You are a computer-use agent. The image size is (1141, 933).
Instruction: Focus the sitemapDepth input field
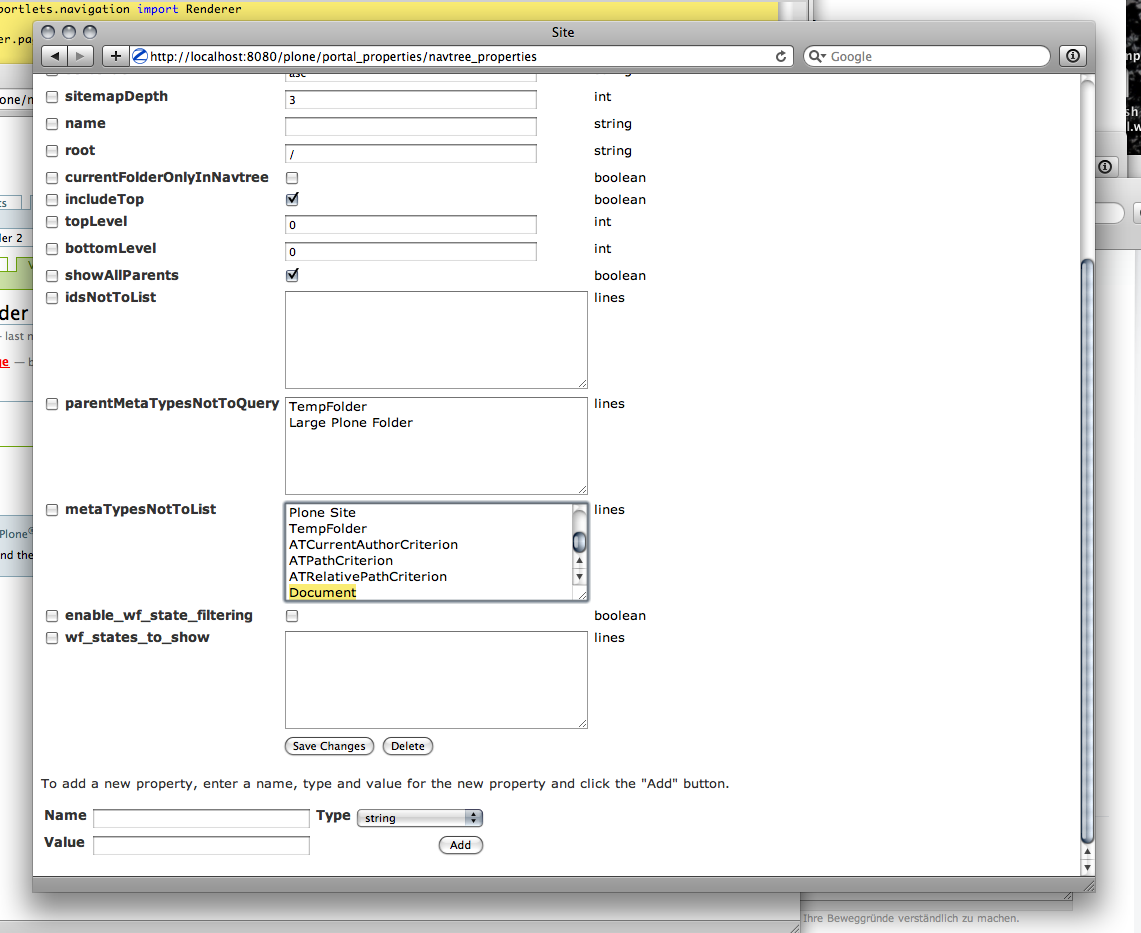click(x=410, y=100)
